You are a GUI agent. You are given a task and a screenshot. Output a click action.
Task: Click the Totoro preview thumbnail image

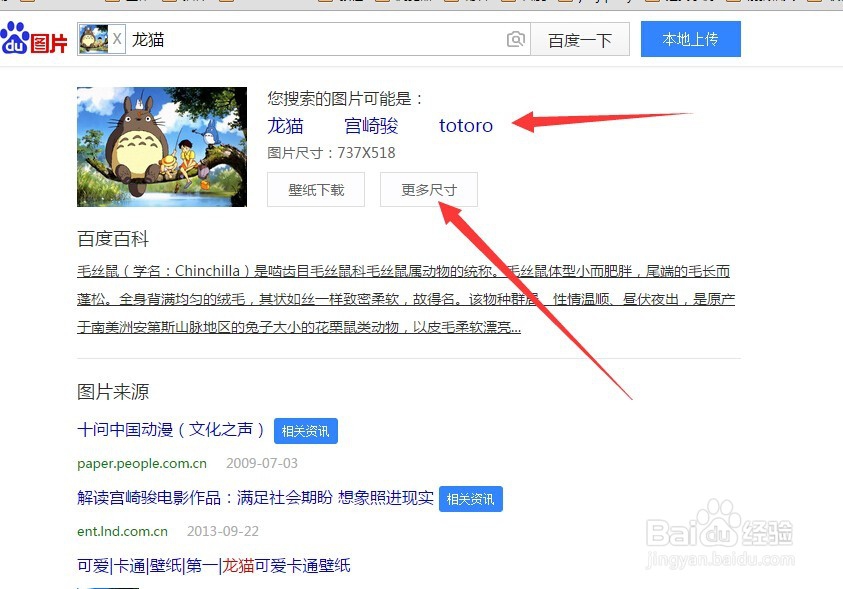[161, 146]
